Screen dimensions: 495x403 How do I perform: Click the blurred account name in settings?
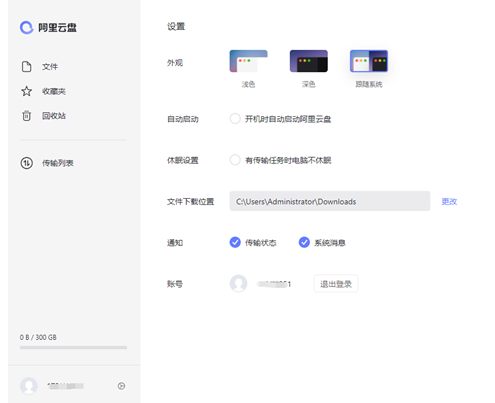tap(274, 284)
